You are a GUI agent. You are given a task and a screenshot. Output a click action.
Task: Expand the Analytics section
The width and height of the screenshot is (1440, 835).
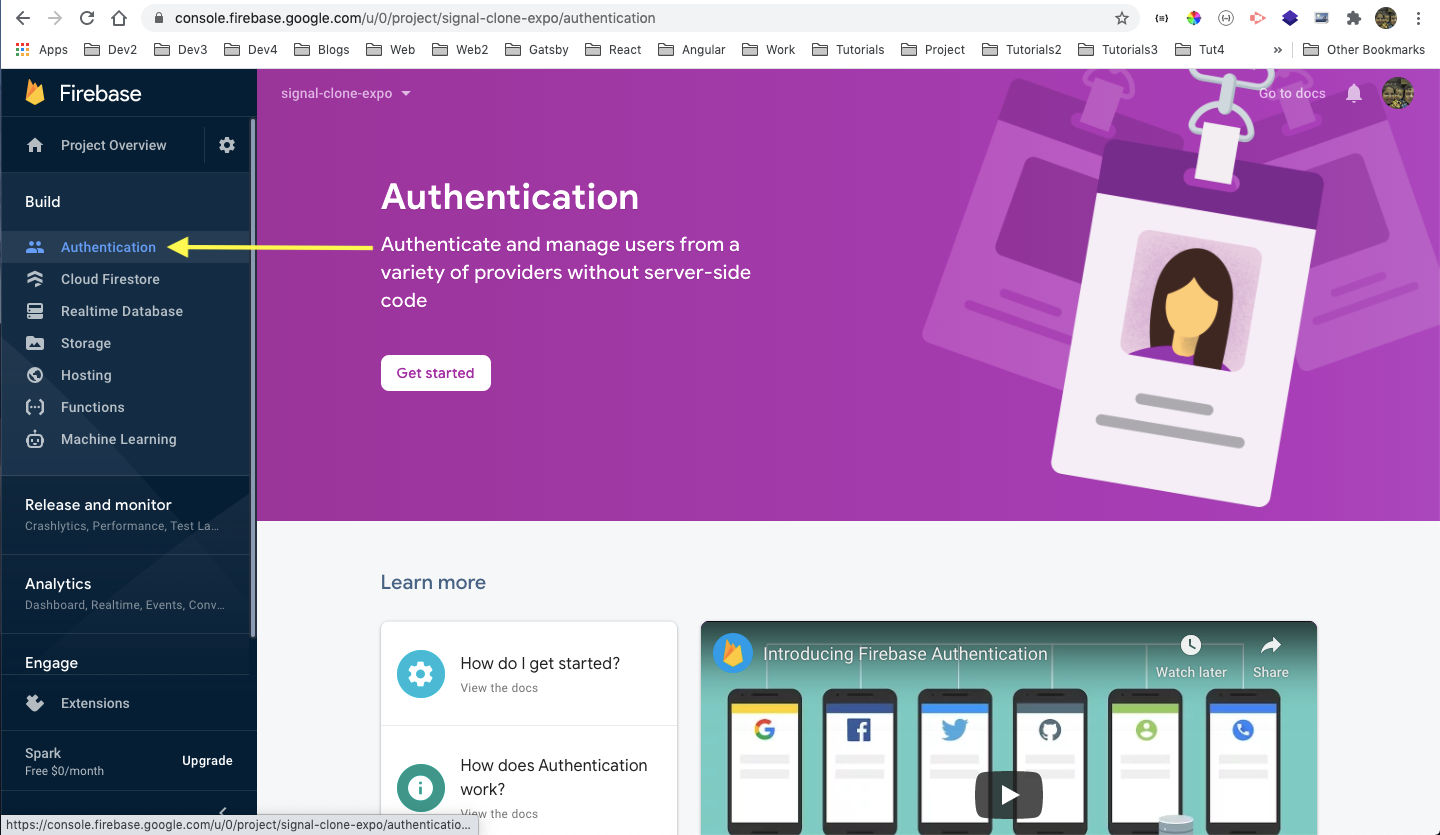tap(125, 593)
